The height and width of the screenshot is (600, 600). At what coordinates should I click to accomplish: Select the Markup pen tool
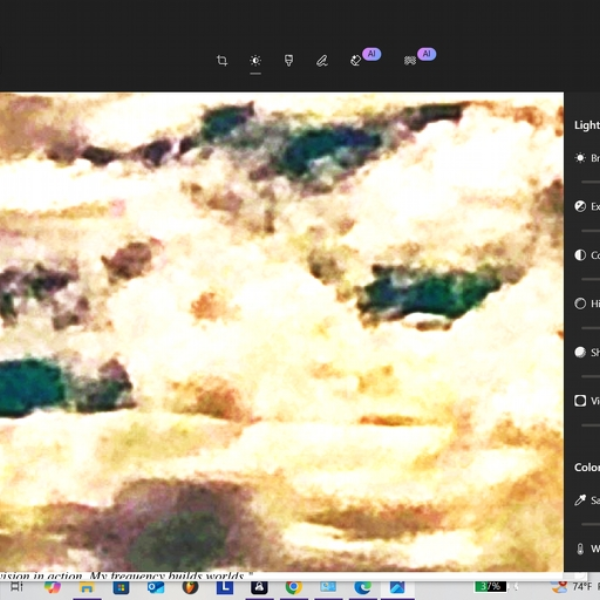pyautogui.click(x=322, y=60)
